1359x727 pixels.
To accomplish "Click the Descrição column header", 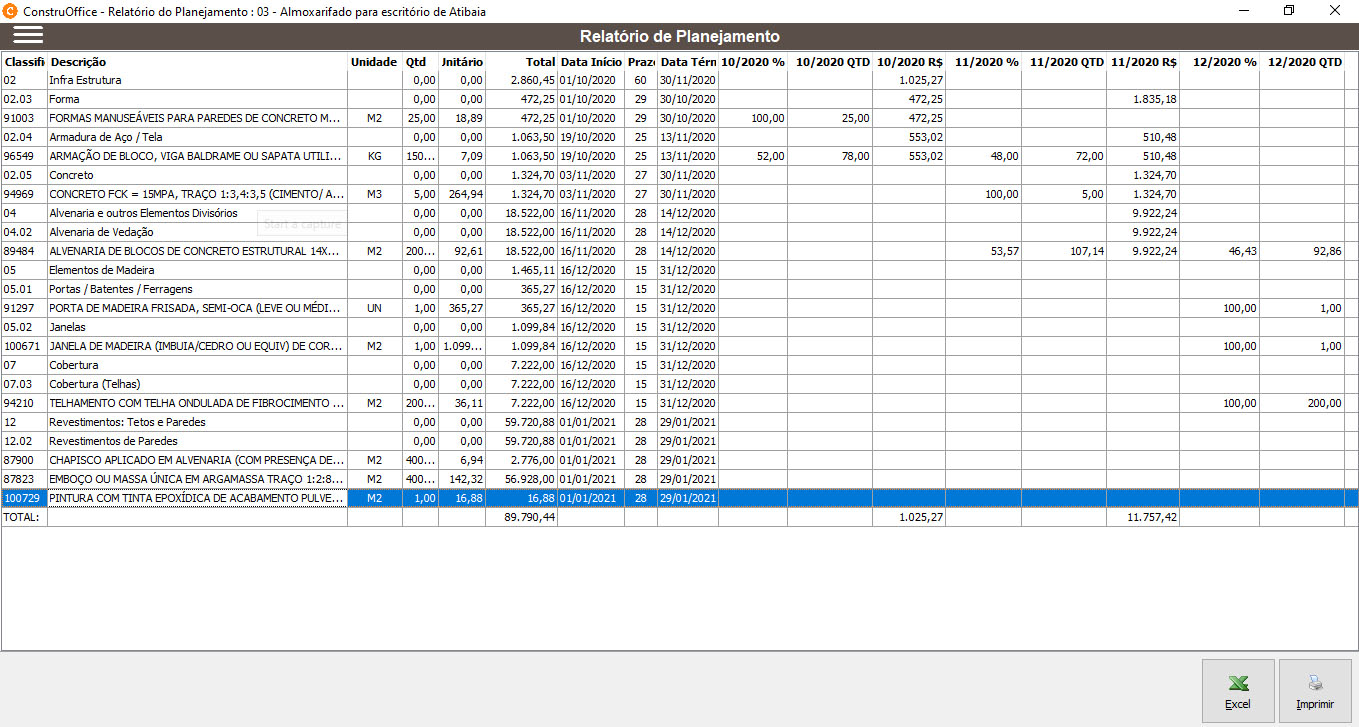I will click(x=197, y=62).
